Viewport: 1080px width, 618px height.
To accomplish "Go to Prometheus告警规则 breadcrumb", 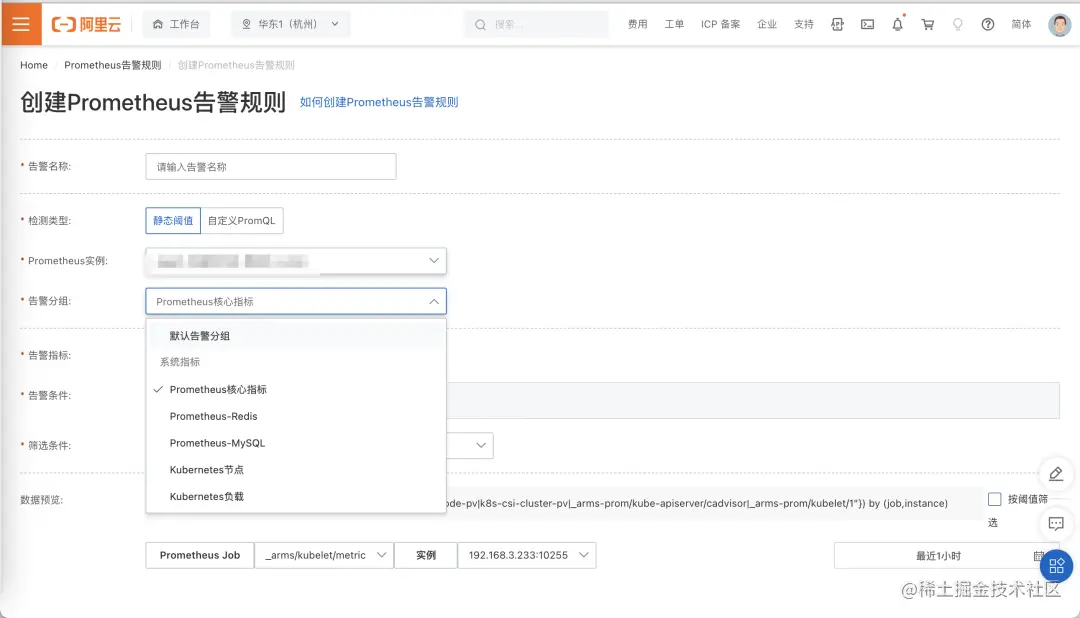I will click(x=112, y=65).
